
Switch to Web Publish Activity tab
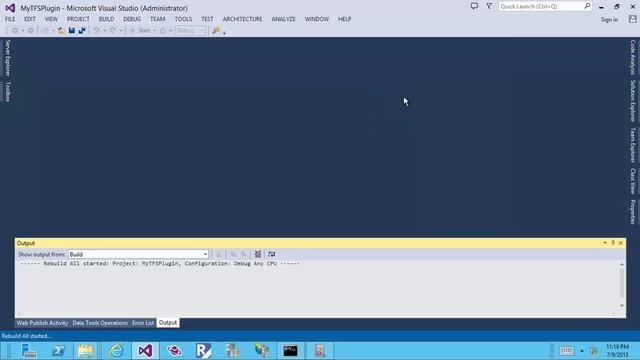pyautogui.click(x=42, y=323)
